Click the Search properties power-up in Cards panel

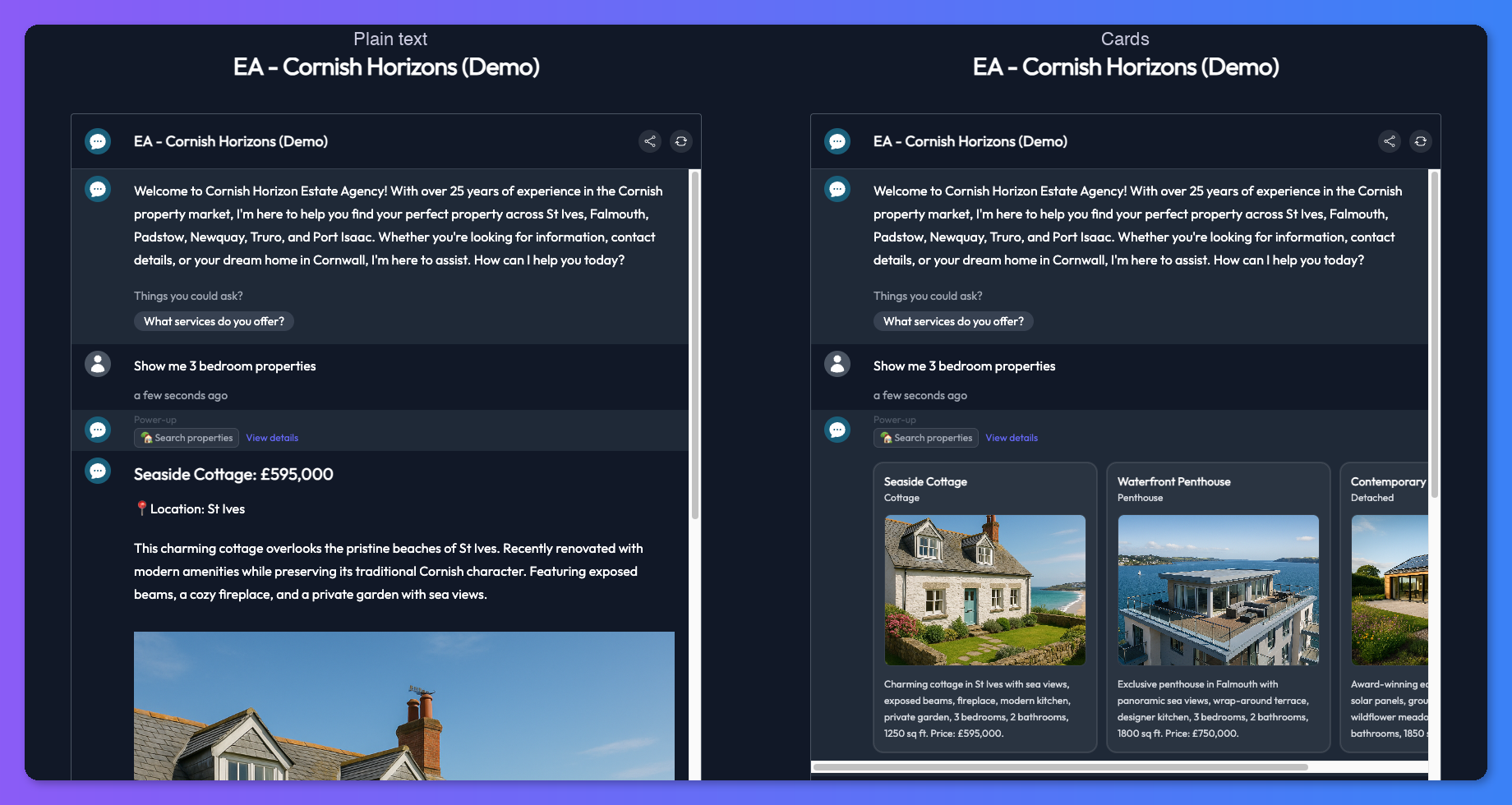click(x=925, y=438)
